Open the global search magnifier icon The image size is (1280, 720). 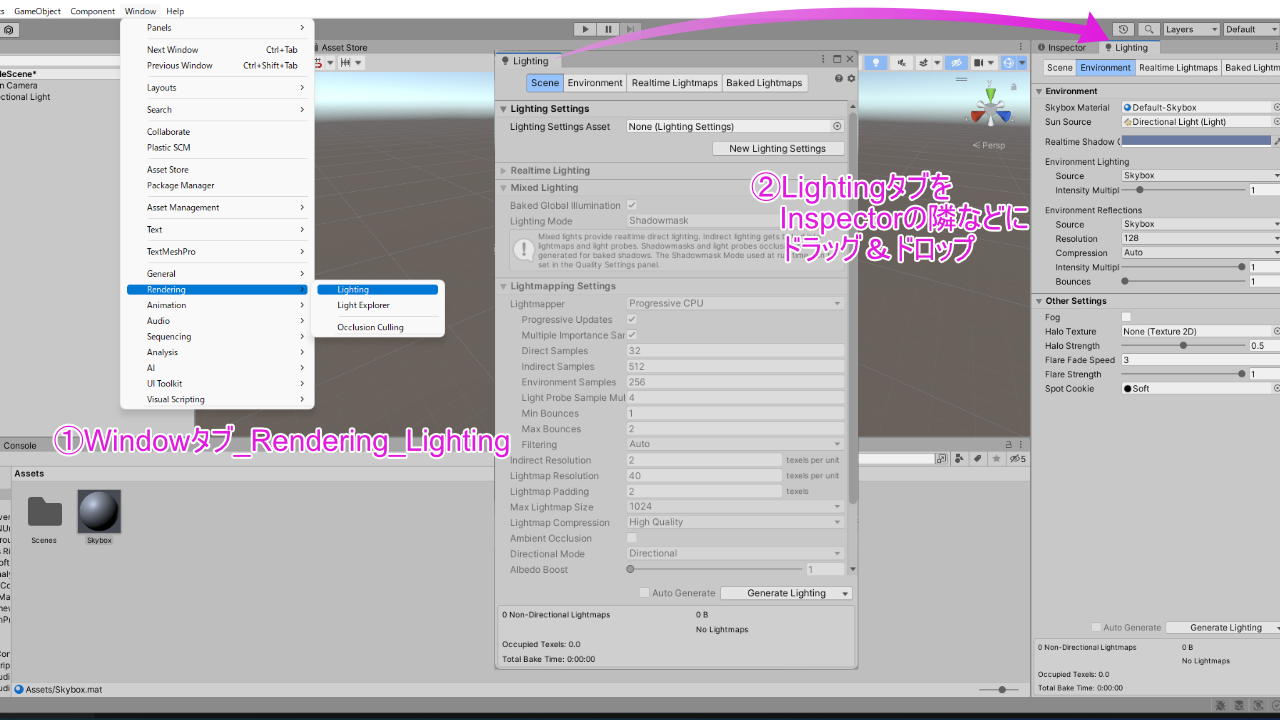1150,30
